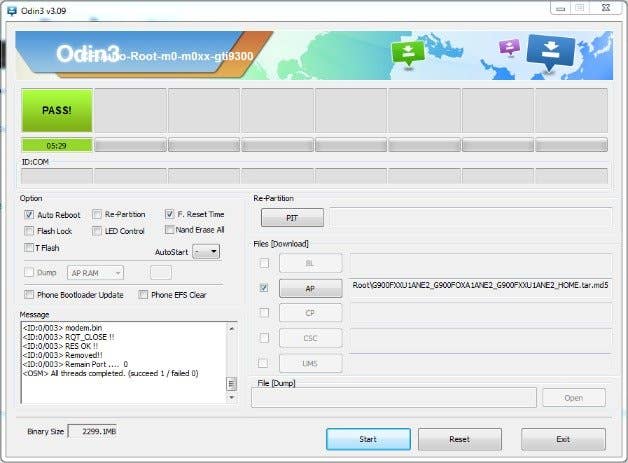
Task: Click the purple transfer banner icon
Action: 510,47
